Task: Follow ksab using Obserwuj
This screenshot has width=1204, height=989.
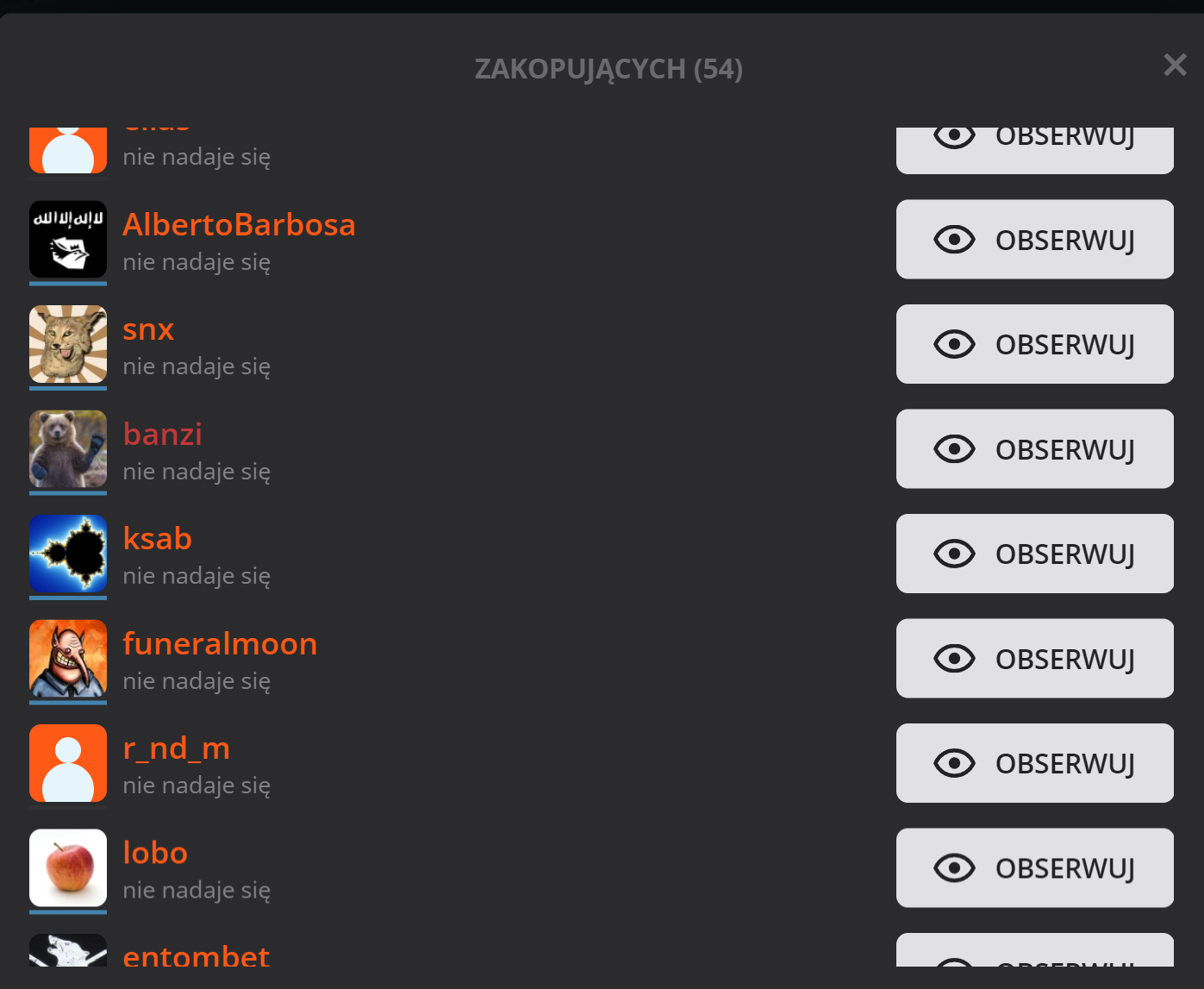Action: point(1034,554)
